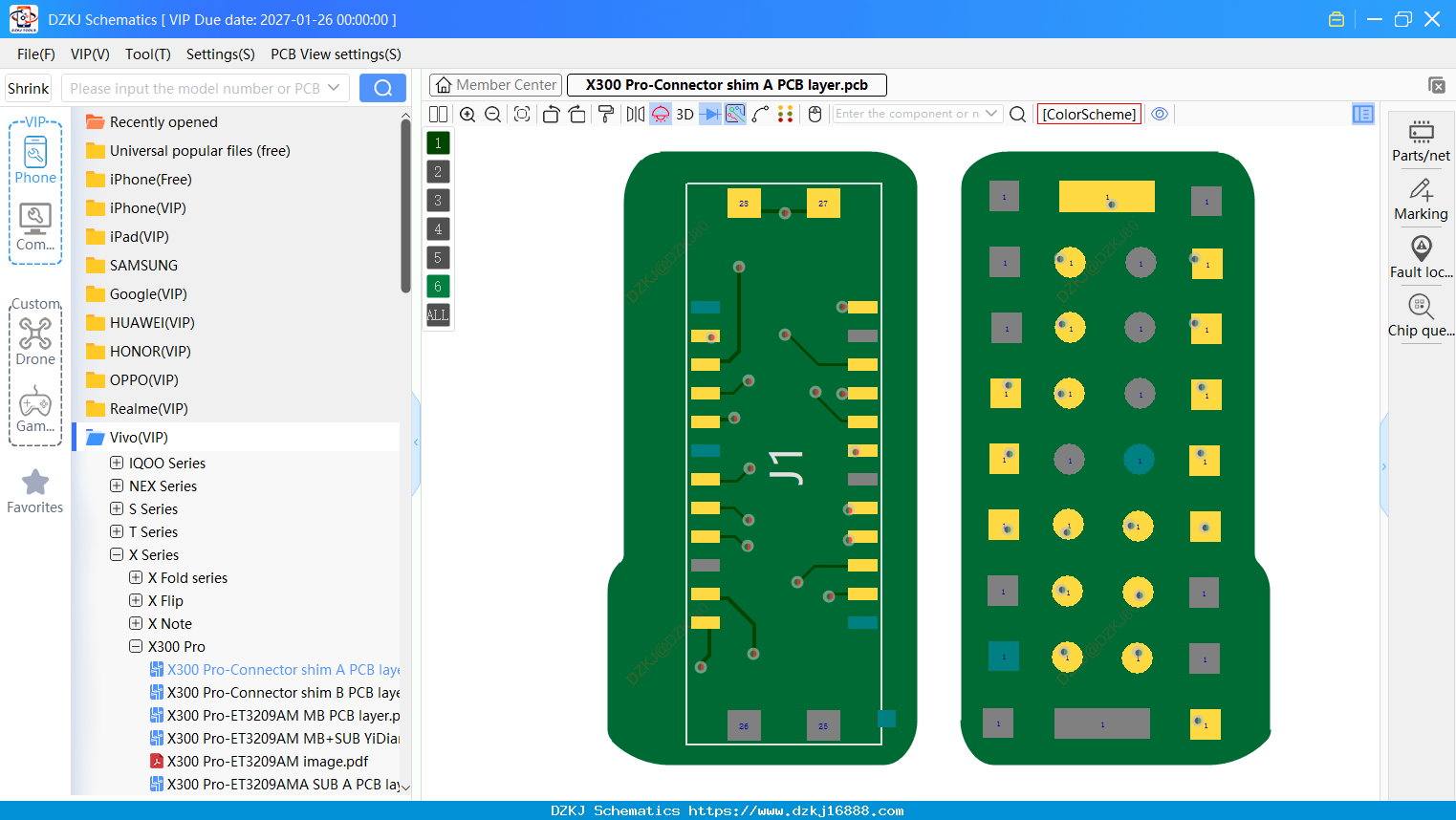Image resolution: width=1456 pixels, height=820 pixels.
Task: Open X300 Pro-ET3209AM image.pdf file
Action: [x=268, y=761]
